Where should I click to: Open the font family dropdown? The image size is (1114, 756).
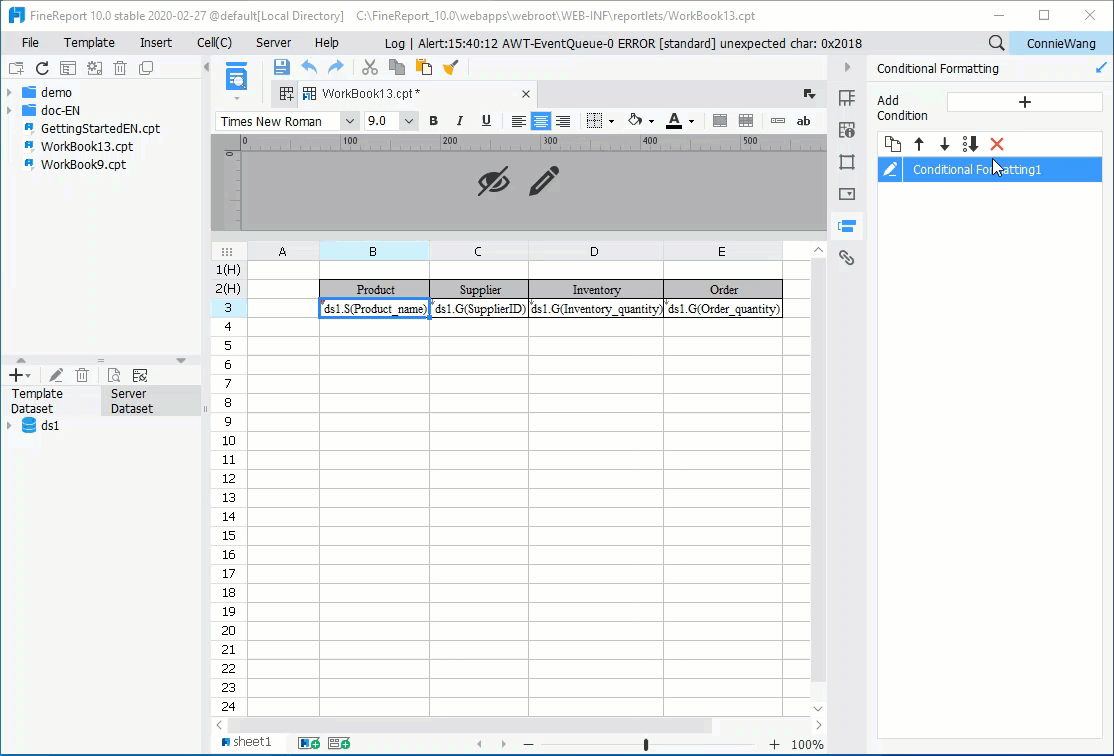[349, 120]
